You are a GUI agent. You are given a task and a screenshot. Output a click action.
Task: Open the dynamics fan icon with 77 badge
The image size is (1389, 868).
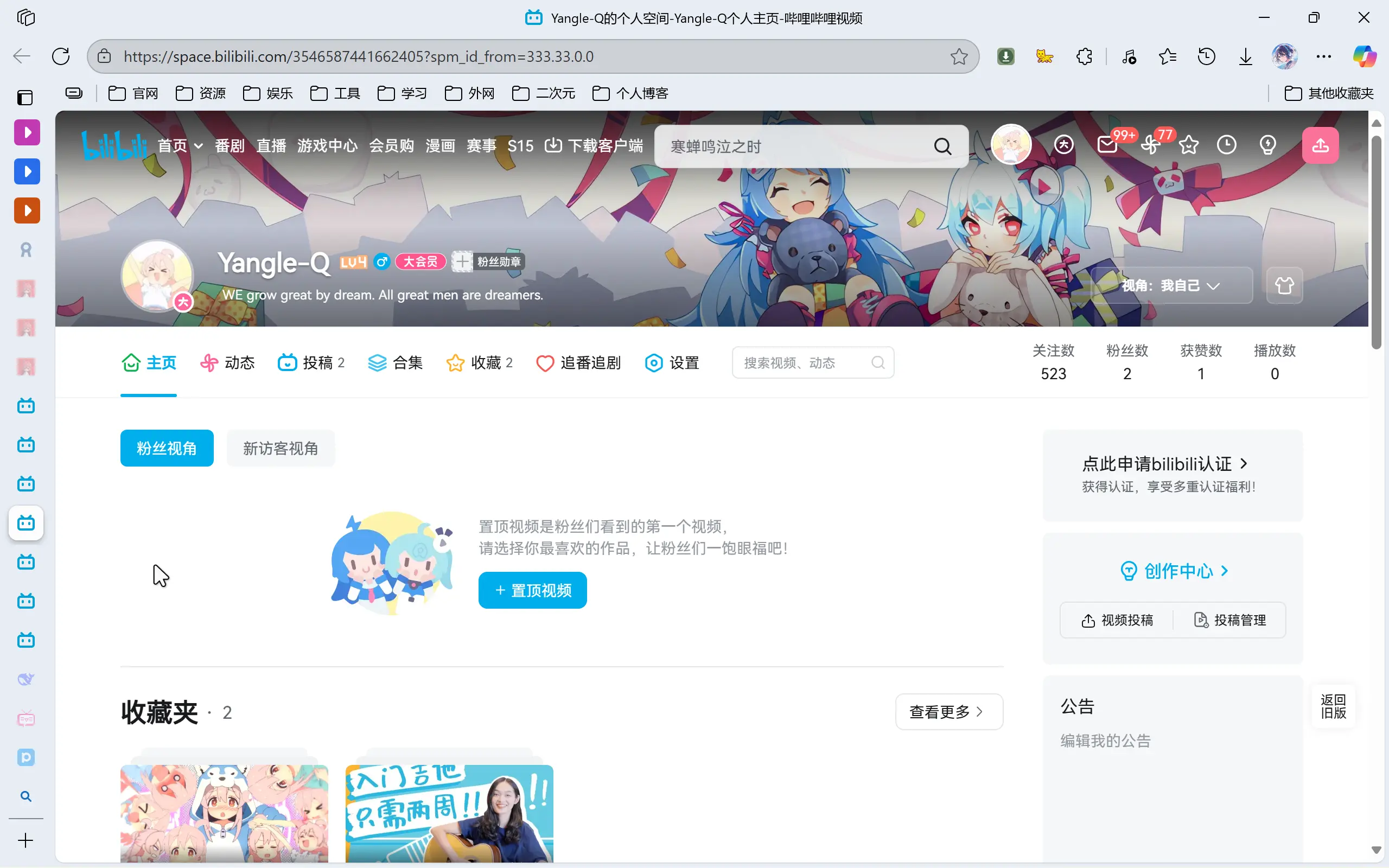click(1150, 145)
